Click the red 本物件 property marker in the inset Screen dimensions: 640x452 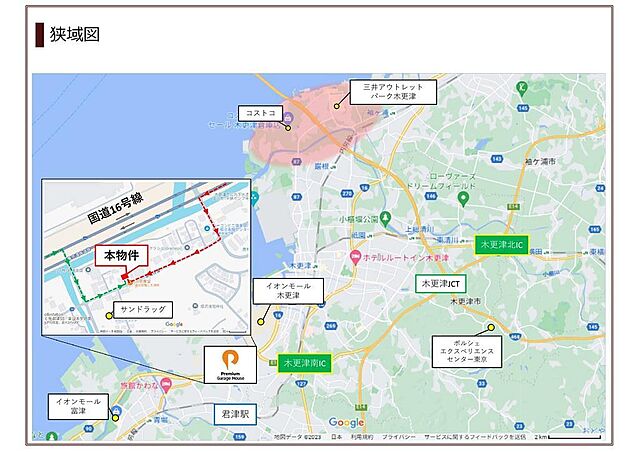[124, 276]
